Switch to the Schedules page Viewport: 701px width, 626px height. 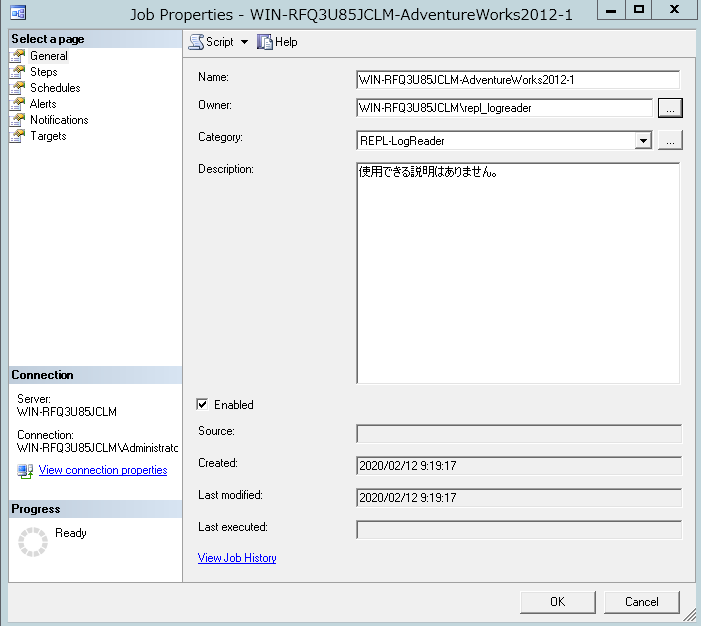55,88
